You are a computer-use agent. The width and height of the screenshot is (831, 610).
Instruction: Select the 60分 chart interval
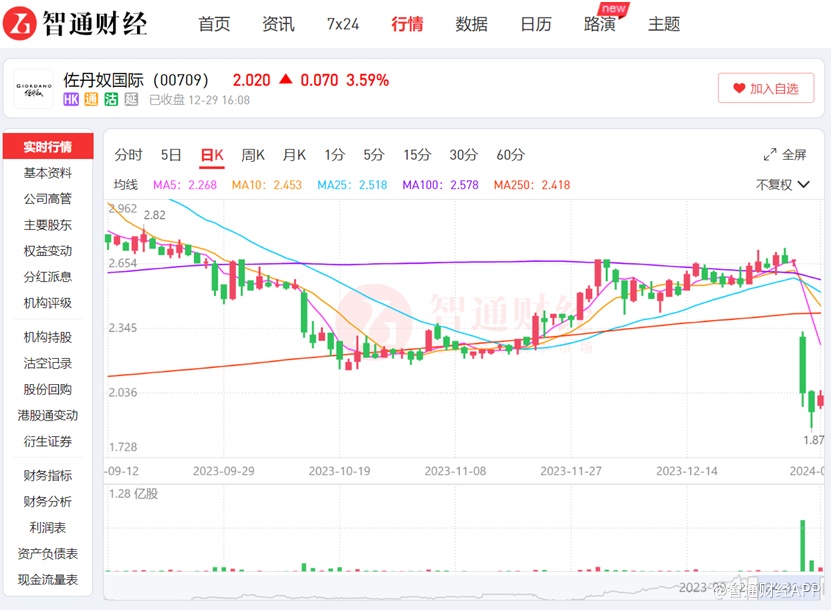[510, 155]
